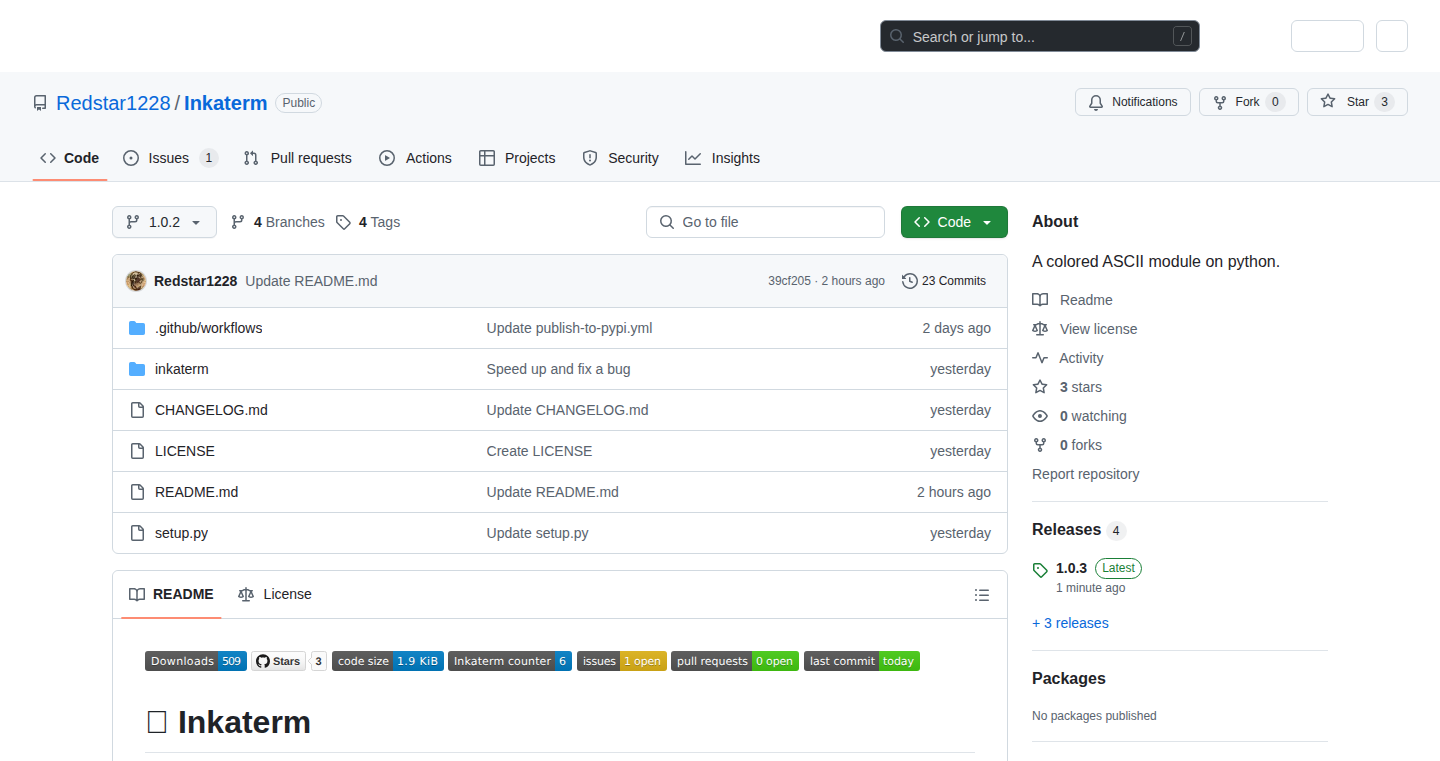The height and width of the screenshot is (761, 1440).
Task: Open the Projects tab
Action: [517, 158]
